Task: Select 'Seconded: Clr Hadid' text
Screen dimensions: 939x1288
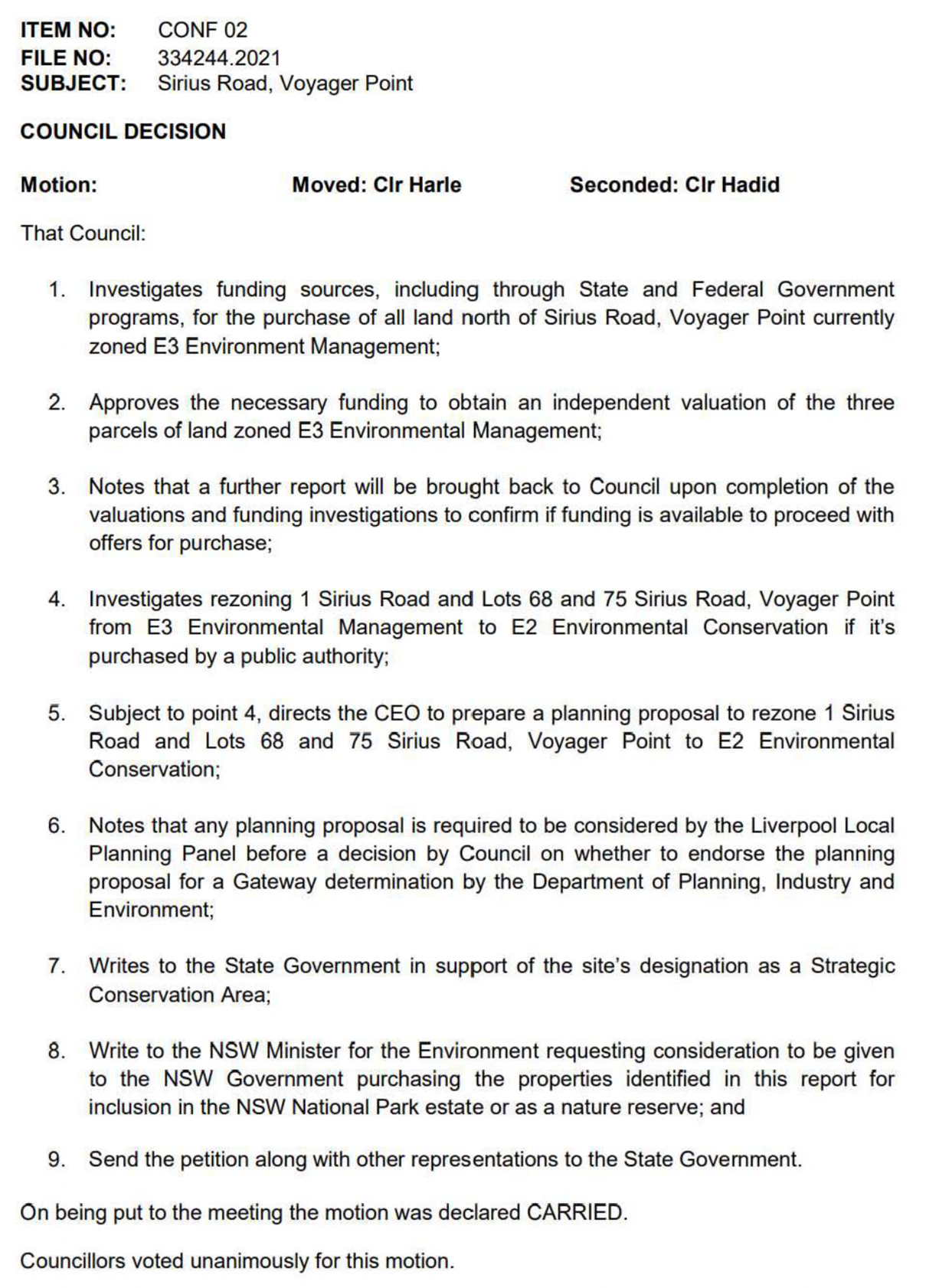Action: [675, 185]
